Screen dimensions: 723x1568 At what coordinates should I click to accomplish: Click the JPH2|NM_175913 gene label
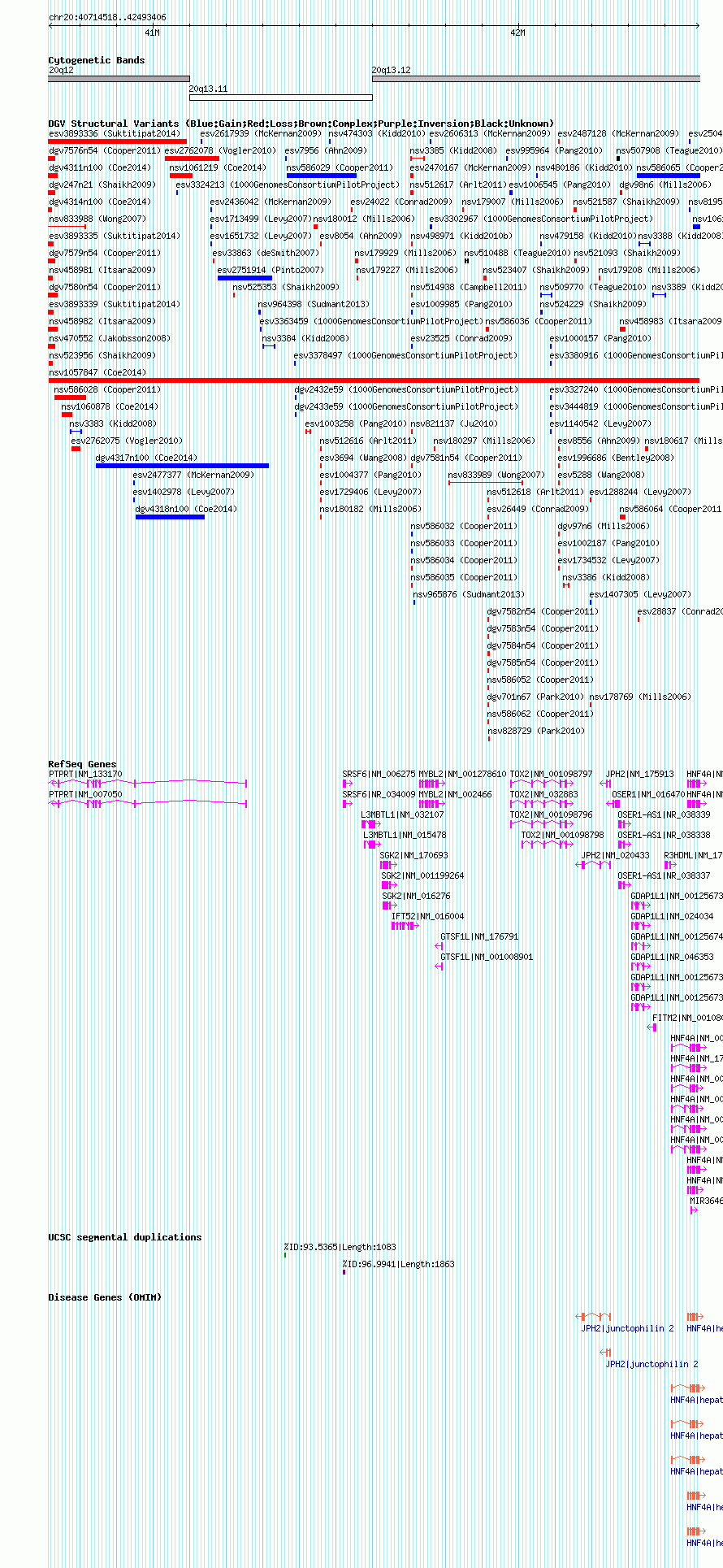pyautogui.click(x=640, y=774)
